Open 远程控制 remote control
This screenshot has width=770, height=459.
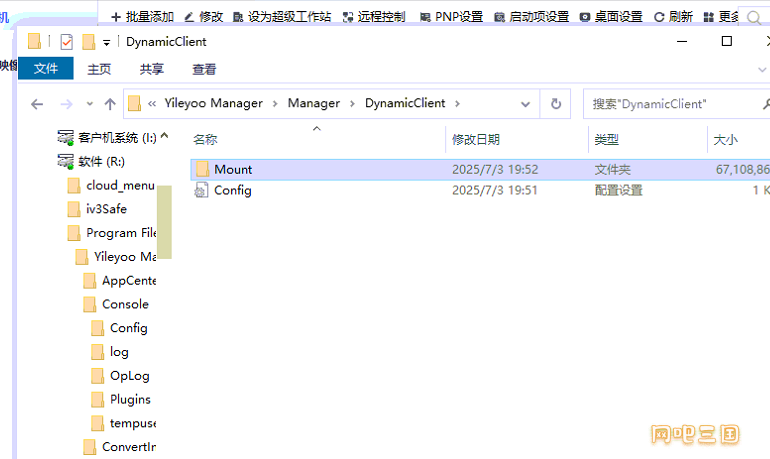pyautogui.click(x=374, y=17)
